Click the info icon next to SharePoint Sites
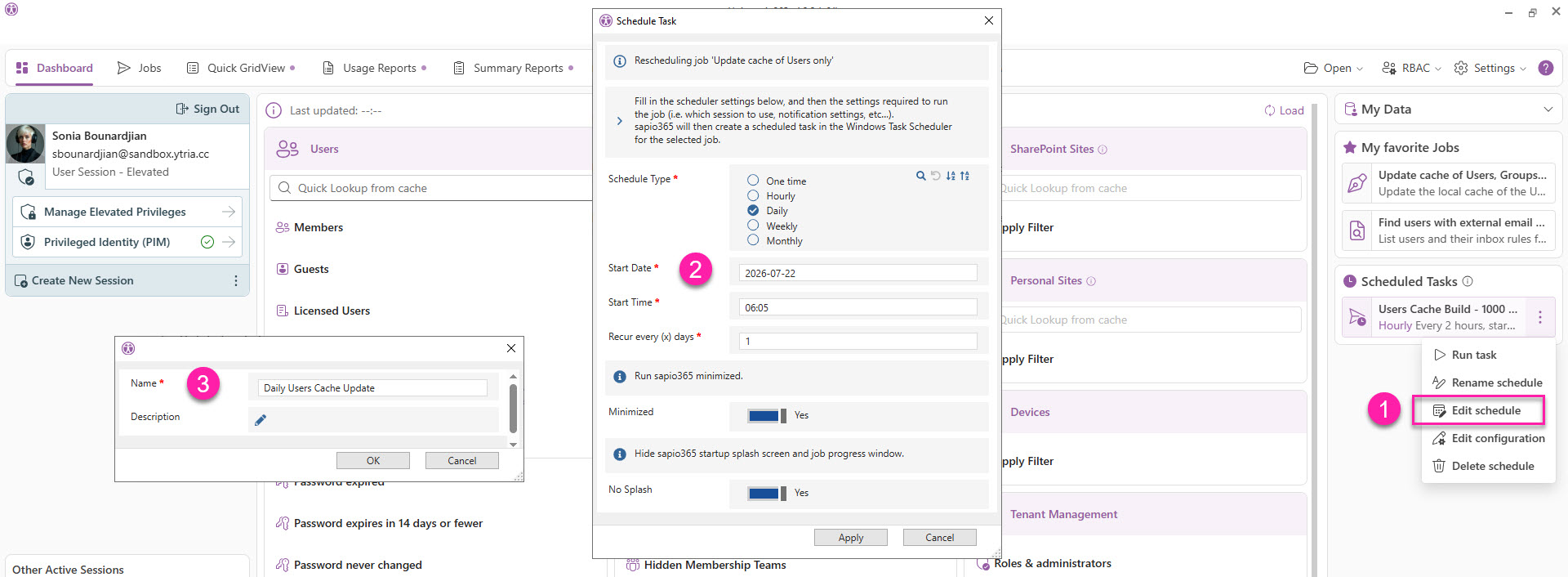 (x=1102, y=150)
